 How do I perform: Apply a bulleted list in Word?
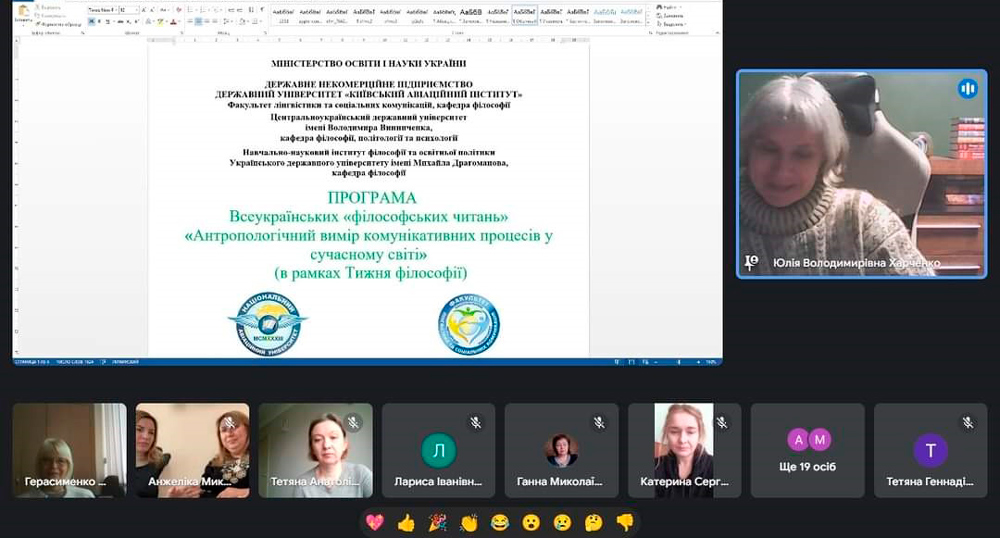coord(191,10)
